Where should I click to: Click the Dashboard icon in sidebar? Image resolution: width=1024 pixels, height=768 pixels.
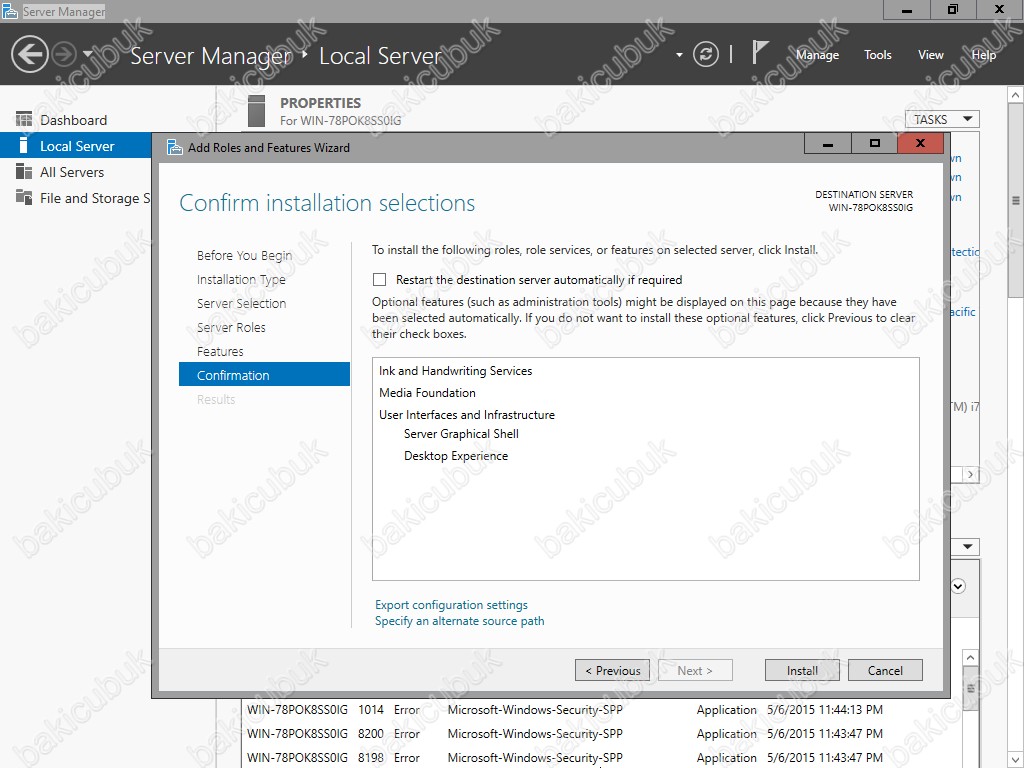pos(24,120)
